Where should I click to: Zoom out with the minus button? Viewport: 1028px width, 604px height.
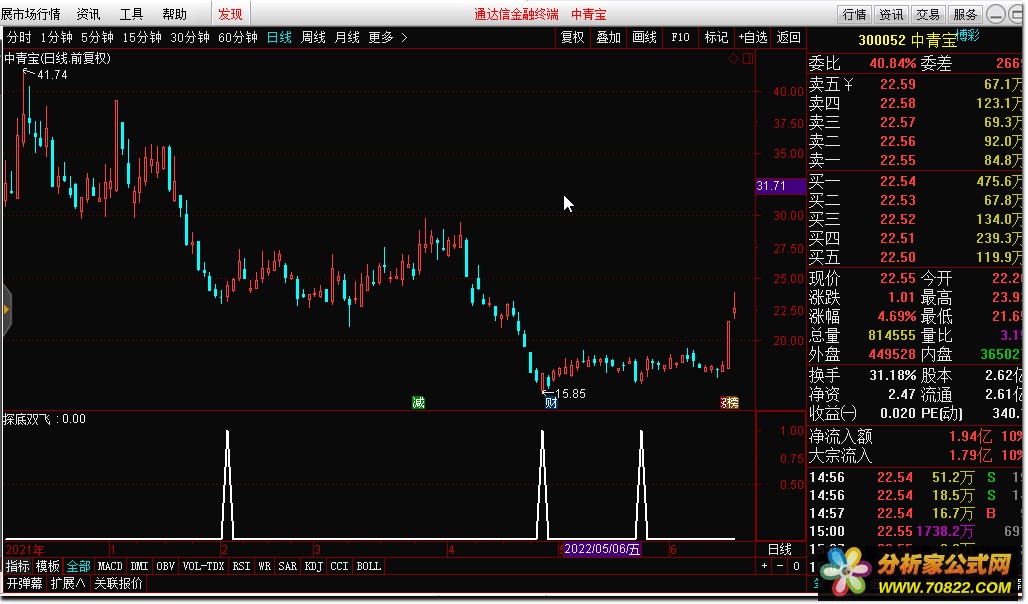[x=780, y=566]
